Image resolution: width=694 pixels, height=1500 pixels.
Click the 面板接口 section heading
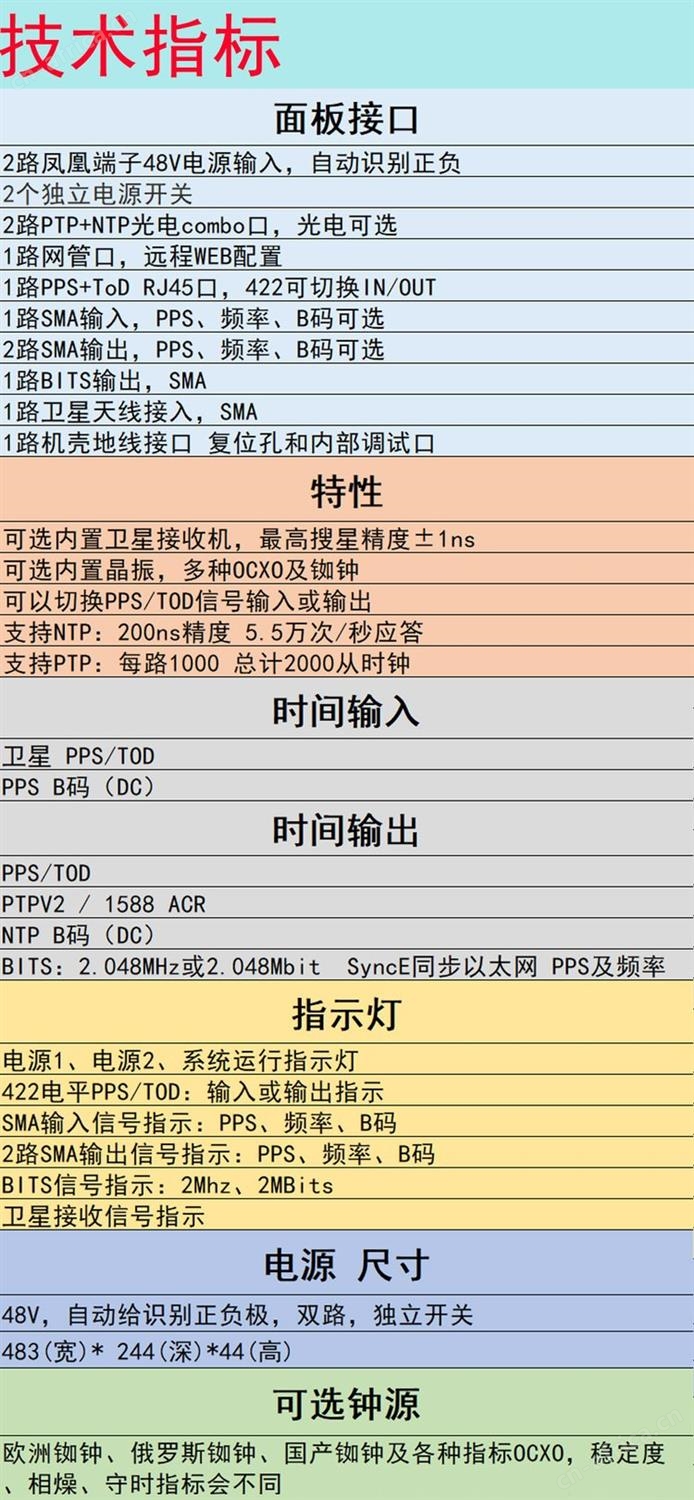tap(346, 119)
